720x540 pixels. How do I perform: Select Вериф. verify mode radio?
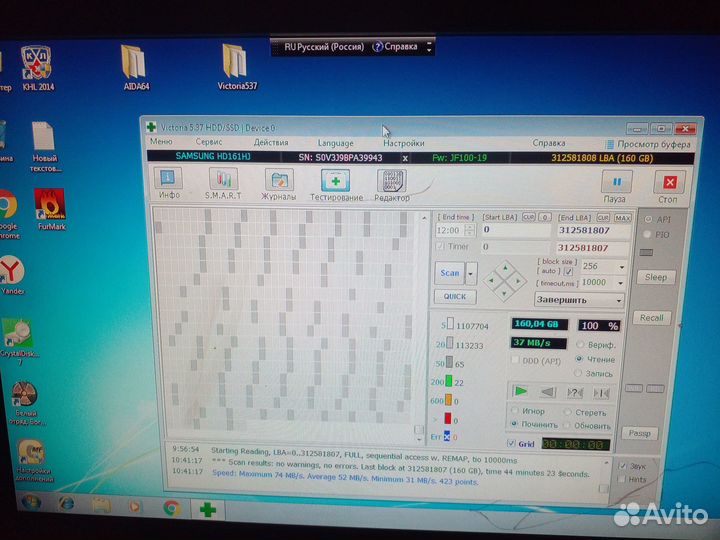[580, 344]
